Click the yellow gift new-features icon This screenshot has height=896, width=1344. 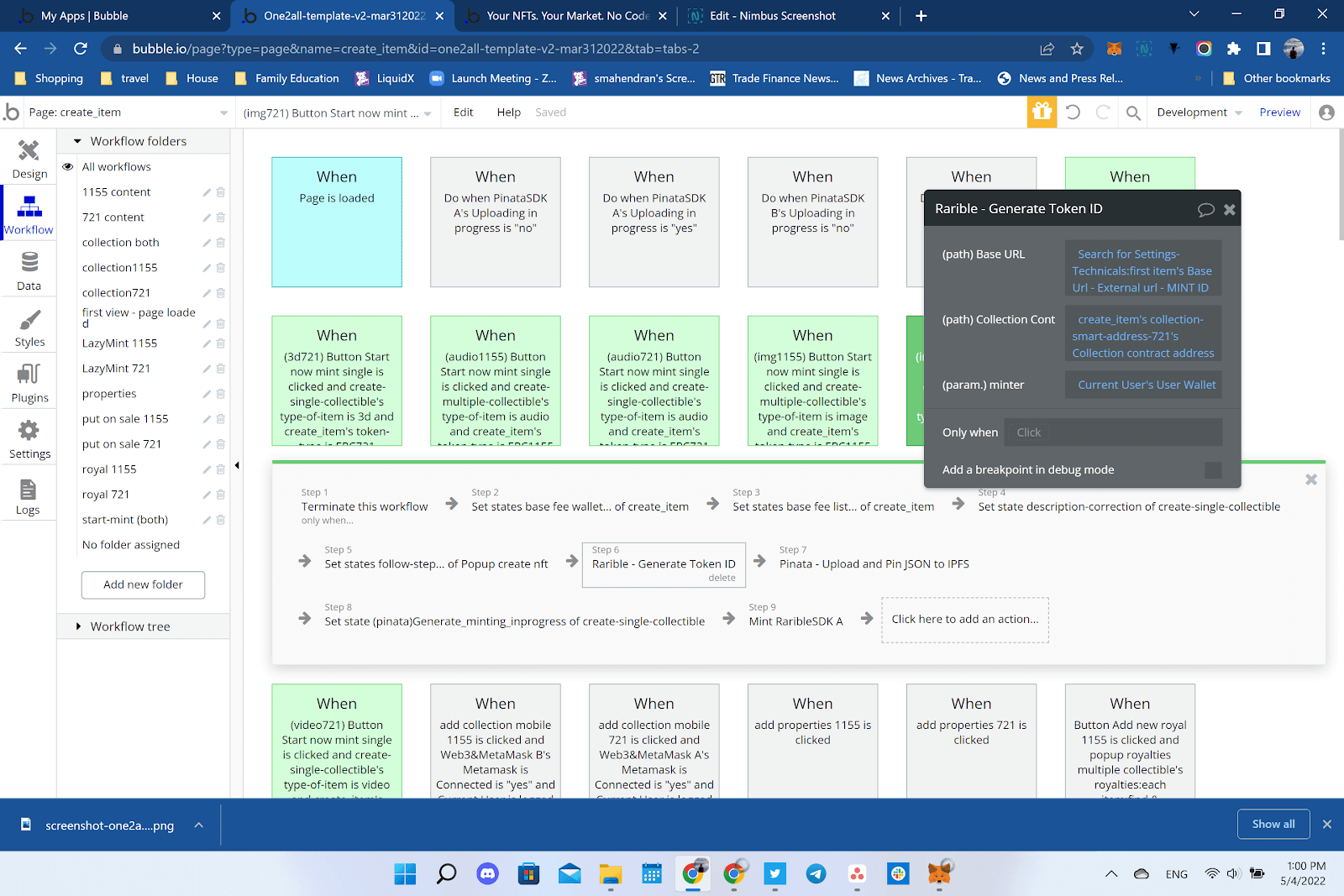pos(1042,112)
